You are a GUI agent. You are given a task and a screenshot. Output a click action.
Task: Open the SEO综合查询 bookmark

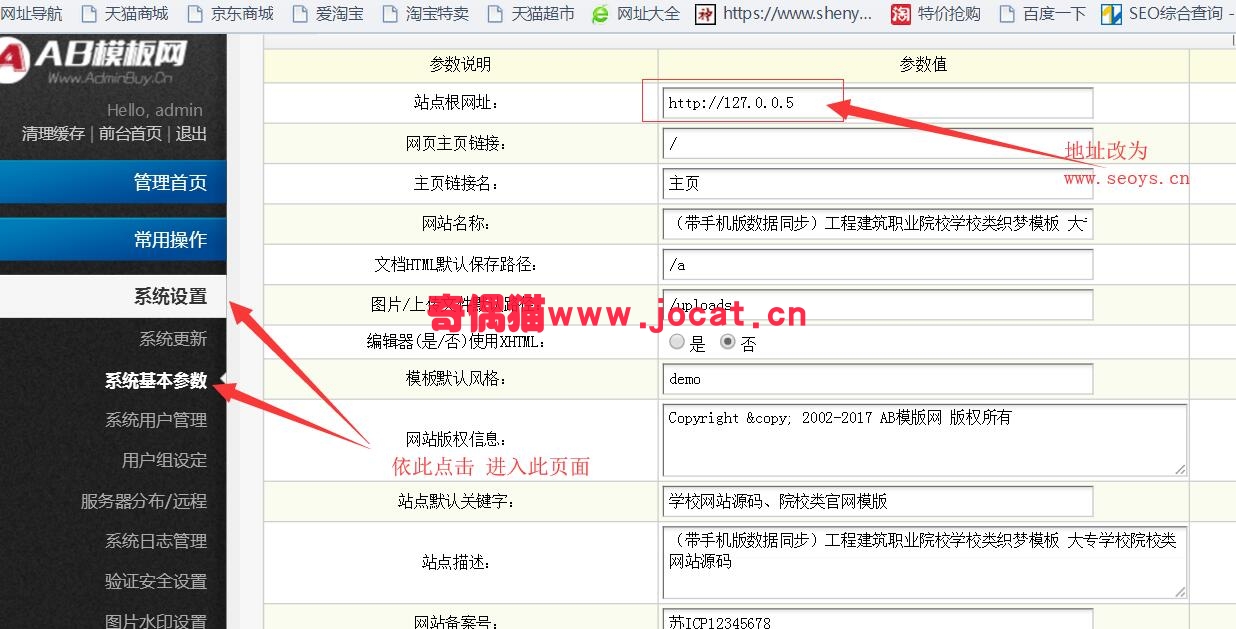[x=1167, y=14]
